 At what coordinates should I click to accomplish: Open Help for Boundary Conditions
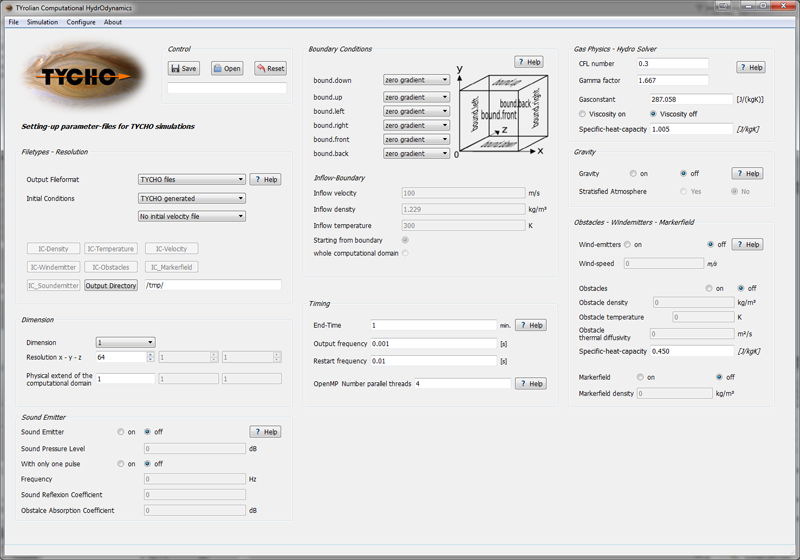coord(529,62)
